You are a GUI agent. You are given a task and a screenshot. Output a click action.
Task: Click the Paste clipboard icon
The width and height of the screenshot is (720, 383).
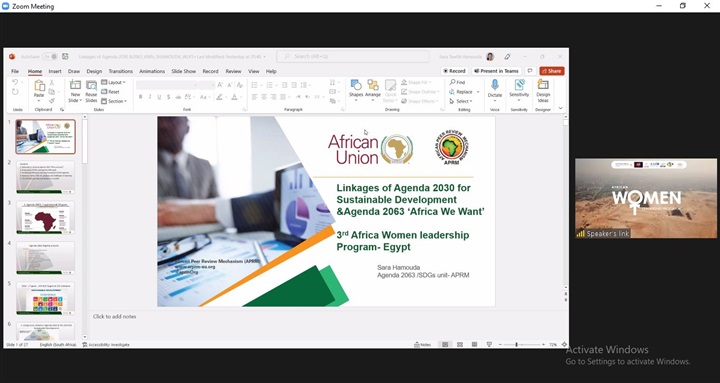tap(39, 85)
